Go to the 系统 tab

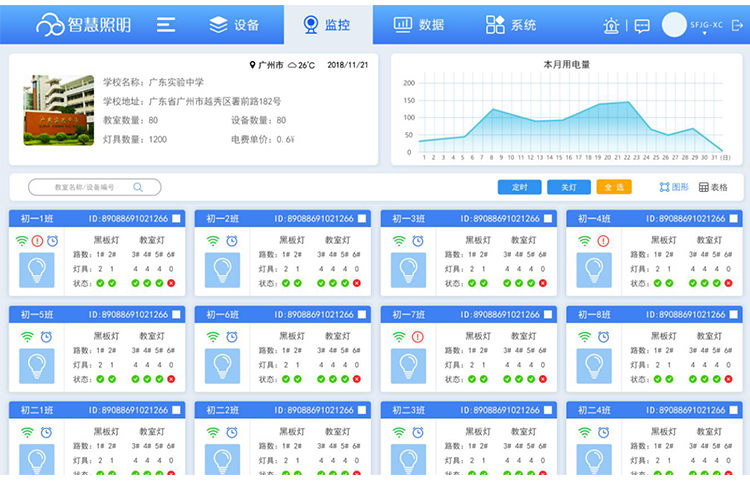pyautogui.click(x=511, y=25)
